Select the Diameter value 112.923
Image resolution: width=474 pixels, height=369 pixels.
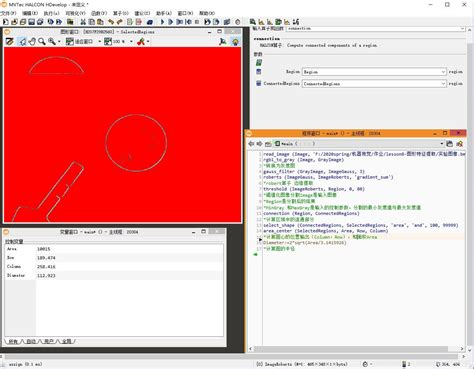coord(46,275)
